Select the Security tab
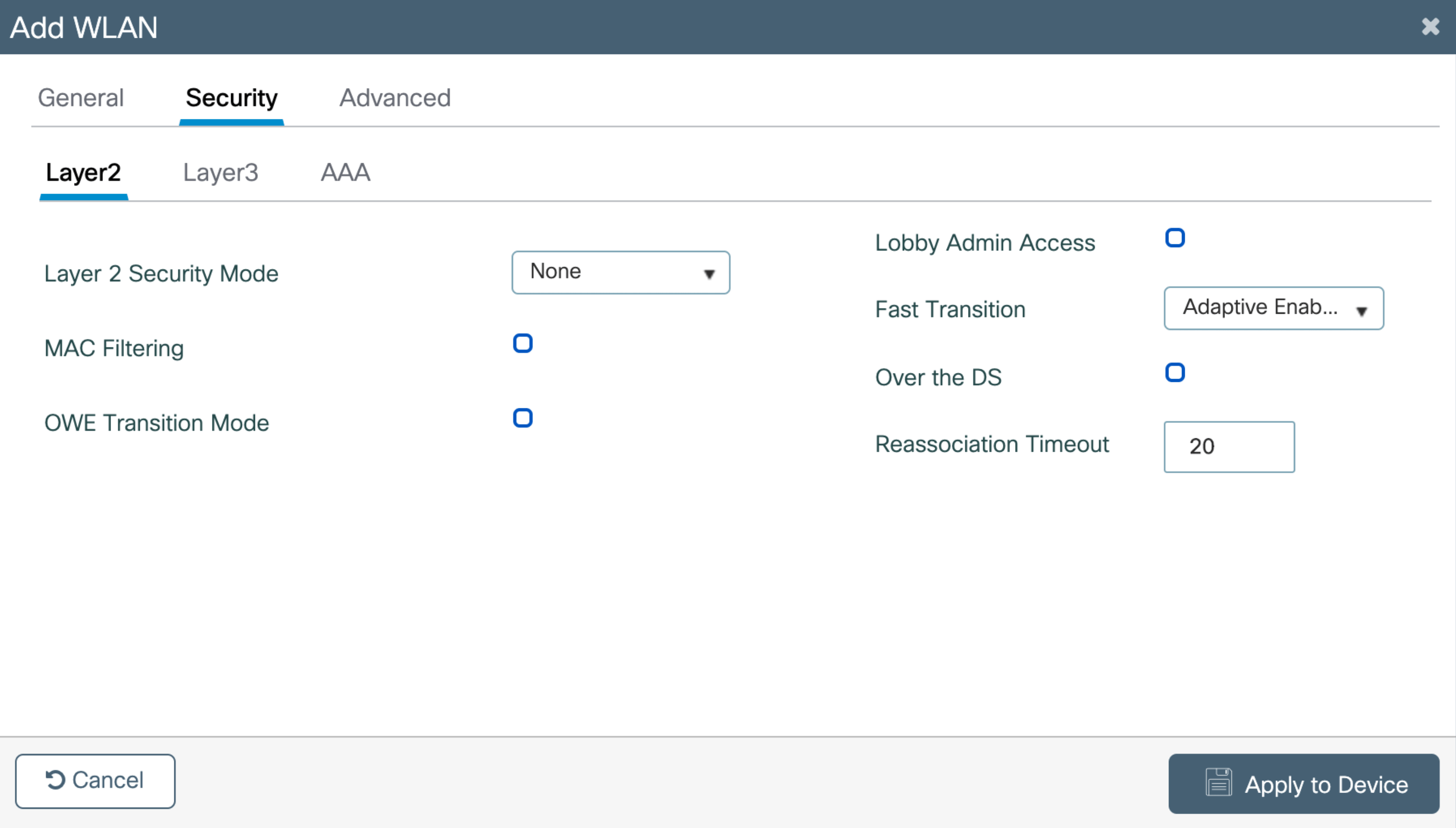Screen dimensions: 1456x828 pos(231,98)
